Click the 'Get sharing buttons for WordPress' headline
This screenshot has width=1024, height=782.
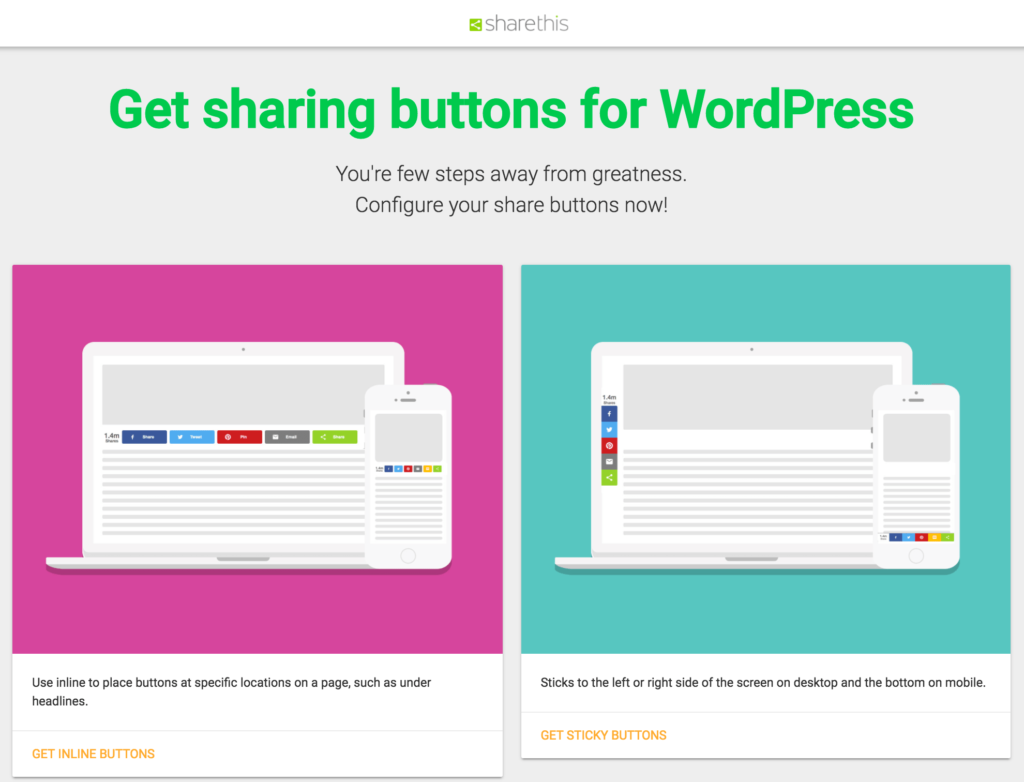[512, 109]
